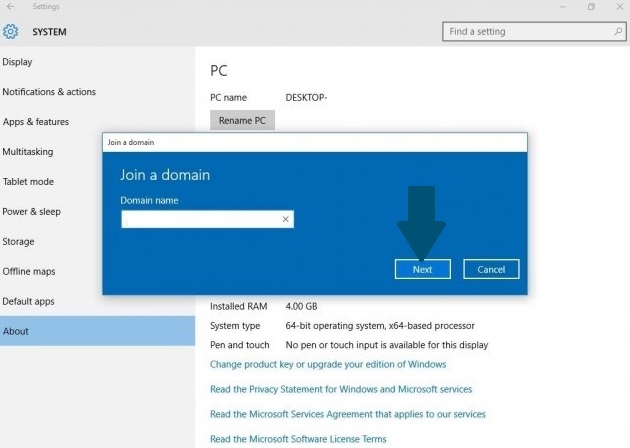Restore down the Settings window

click(x=591, y=6)
